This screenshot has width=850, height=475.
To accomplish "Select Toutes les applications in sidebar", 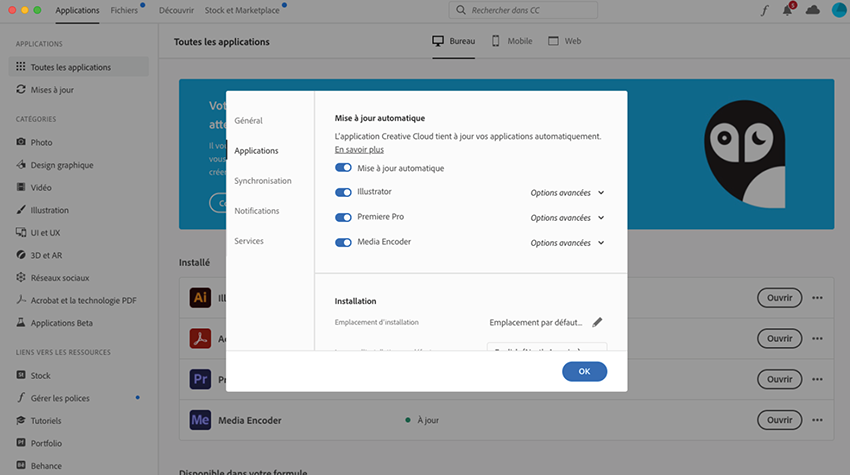I will 79,67.
